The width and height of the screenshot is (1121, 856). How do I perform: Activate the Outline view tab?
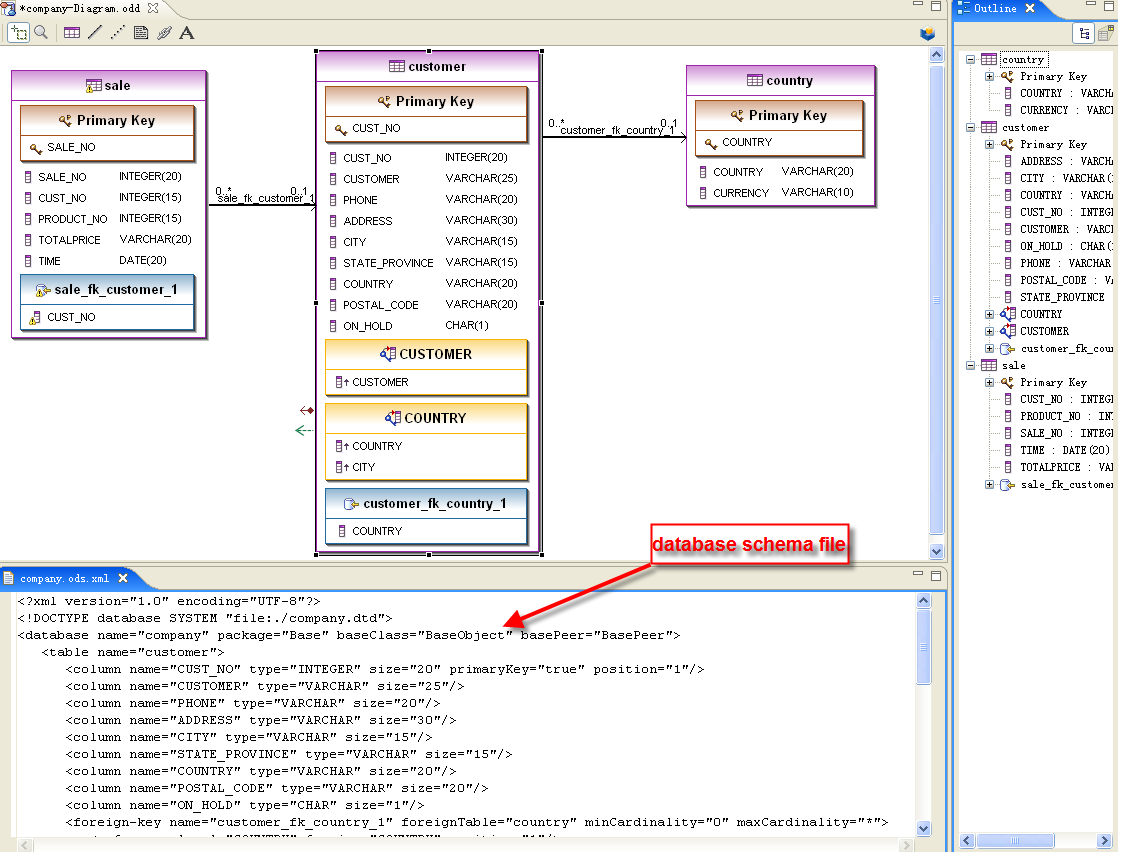click(x=995, y=9)
